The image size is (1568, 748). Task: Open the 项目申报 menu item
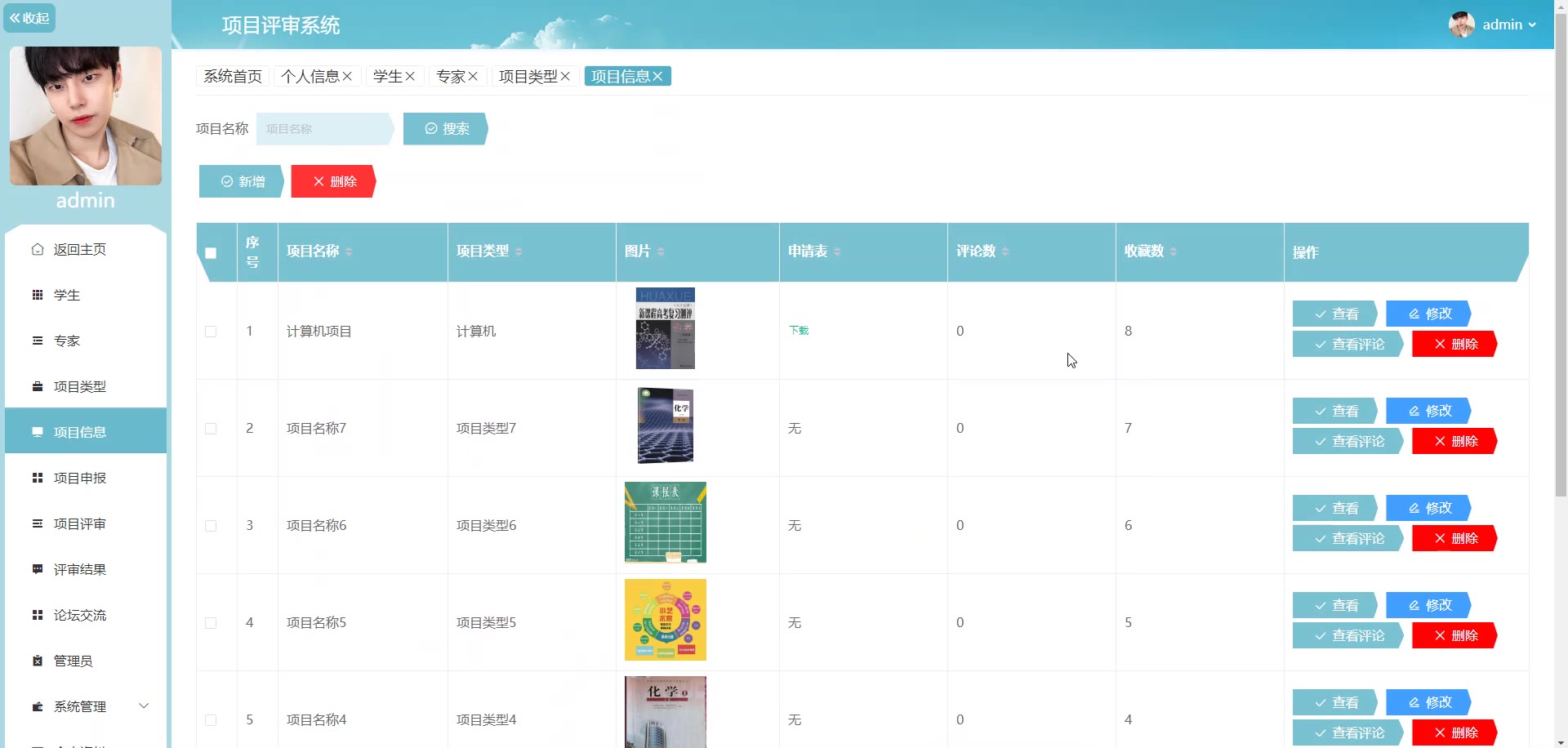click(x=86, y=478)
